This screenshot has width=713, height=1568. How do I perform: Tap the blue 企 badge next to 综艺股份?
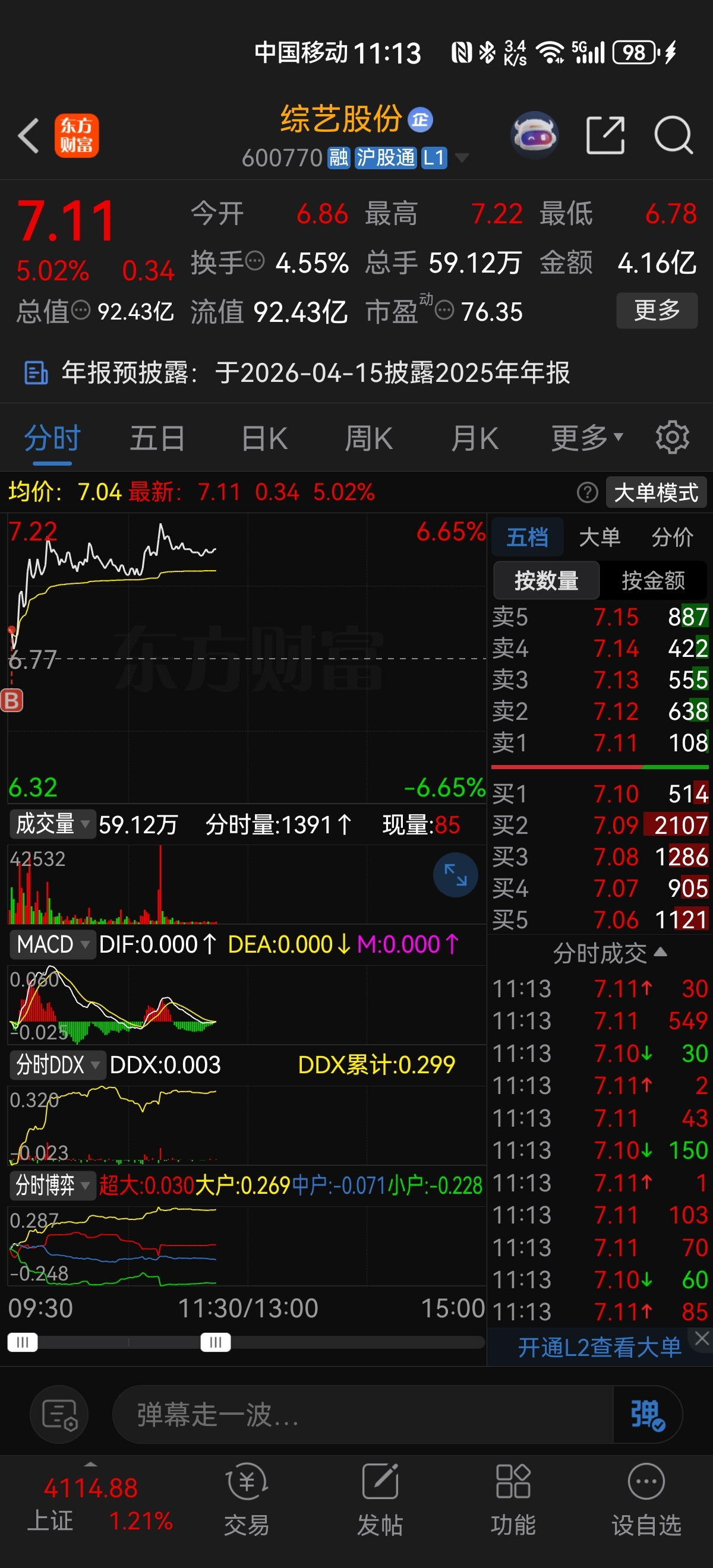(x=420, y=120)
